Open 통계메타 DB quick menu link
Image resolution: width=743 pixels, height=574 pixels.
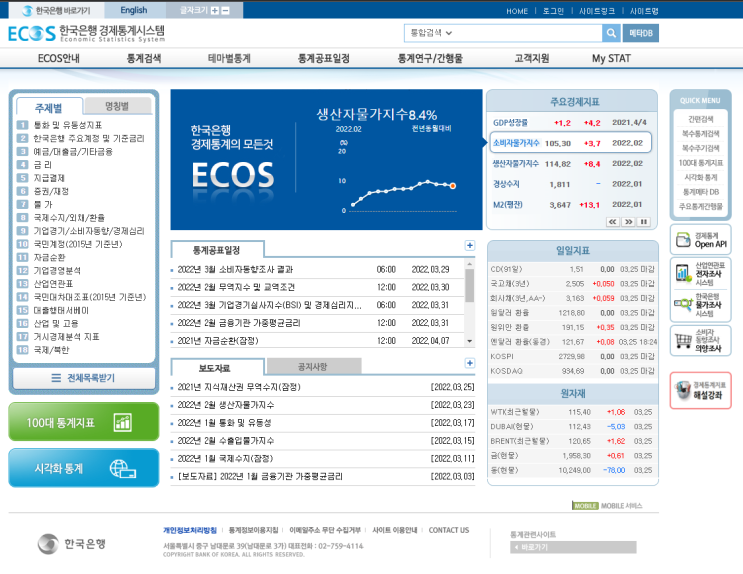(x=700, y=192)
